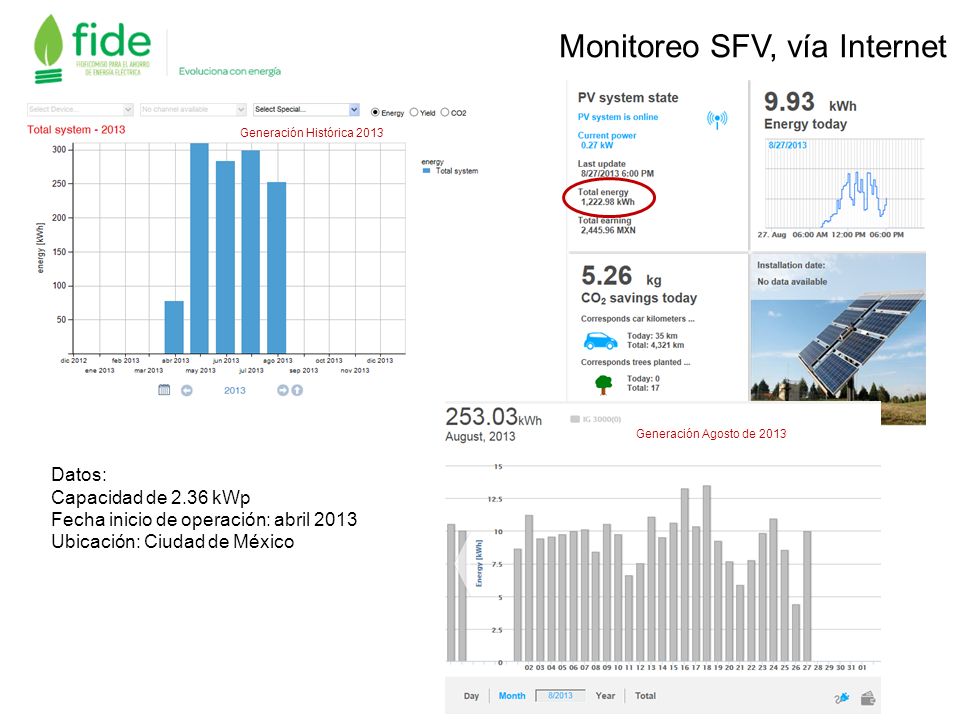This screenshot has height=720, width=960.
Task: Click the 2013 year label in navigator
Action: point(234,390)
